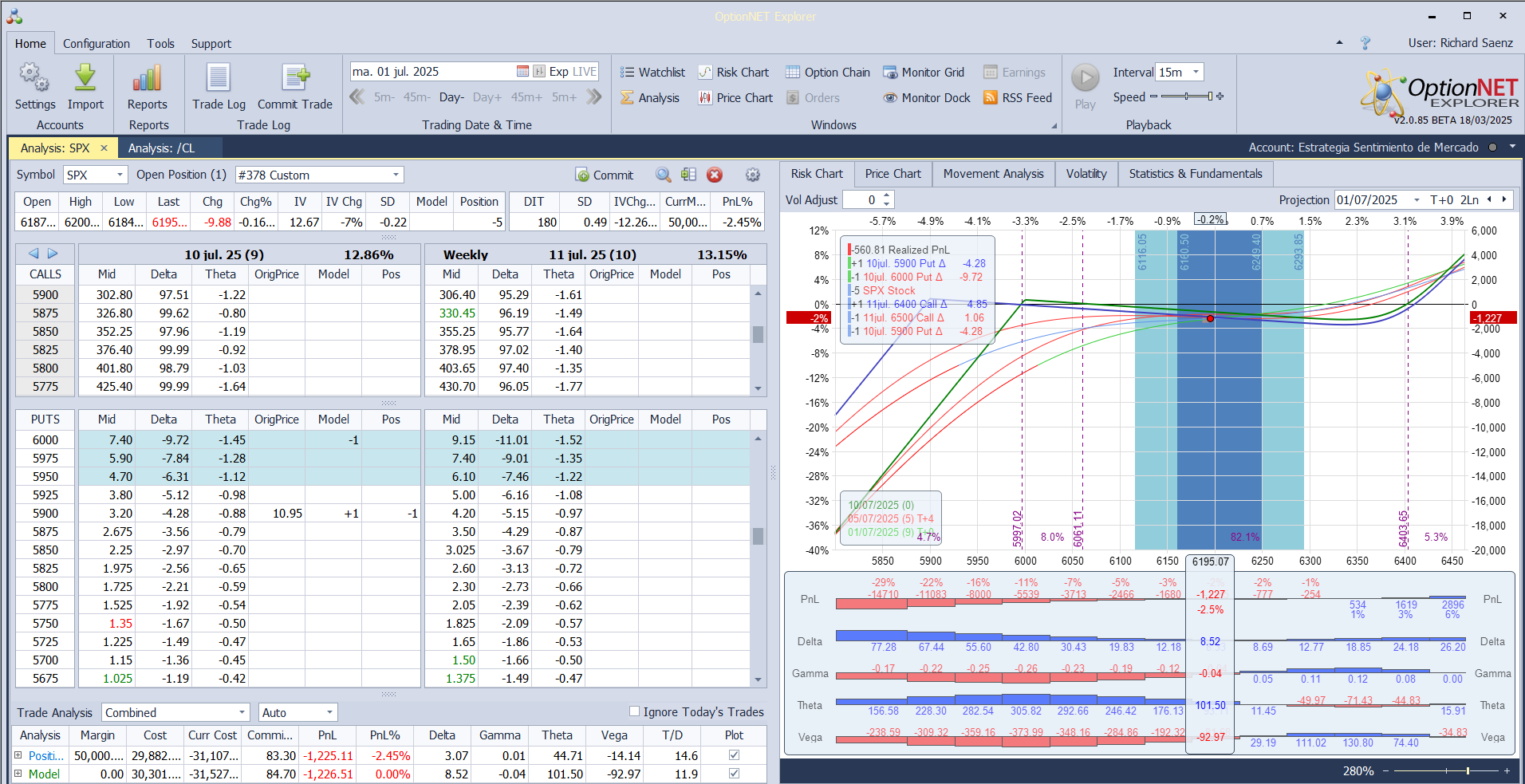Jump backward with the double left chevron
The width and height of the screenshot is (1525, 784).
pos(357,97)
